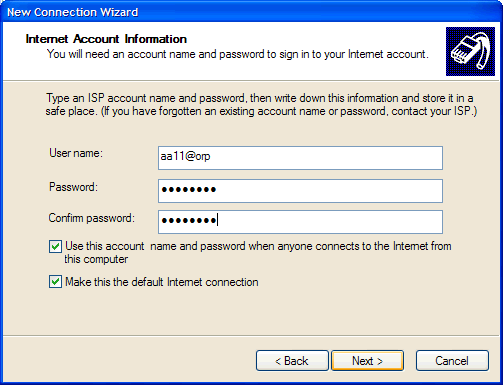Uncheck the 'Use this account name' checkbox box
Viewport: 503px width, 385px height.
pos(55,247)
